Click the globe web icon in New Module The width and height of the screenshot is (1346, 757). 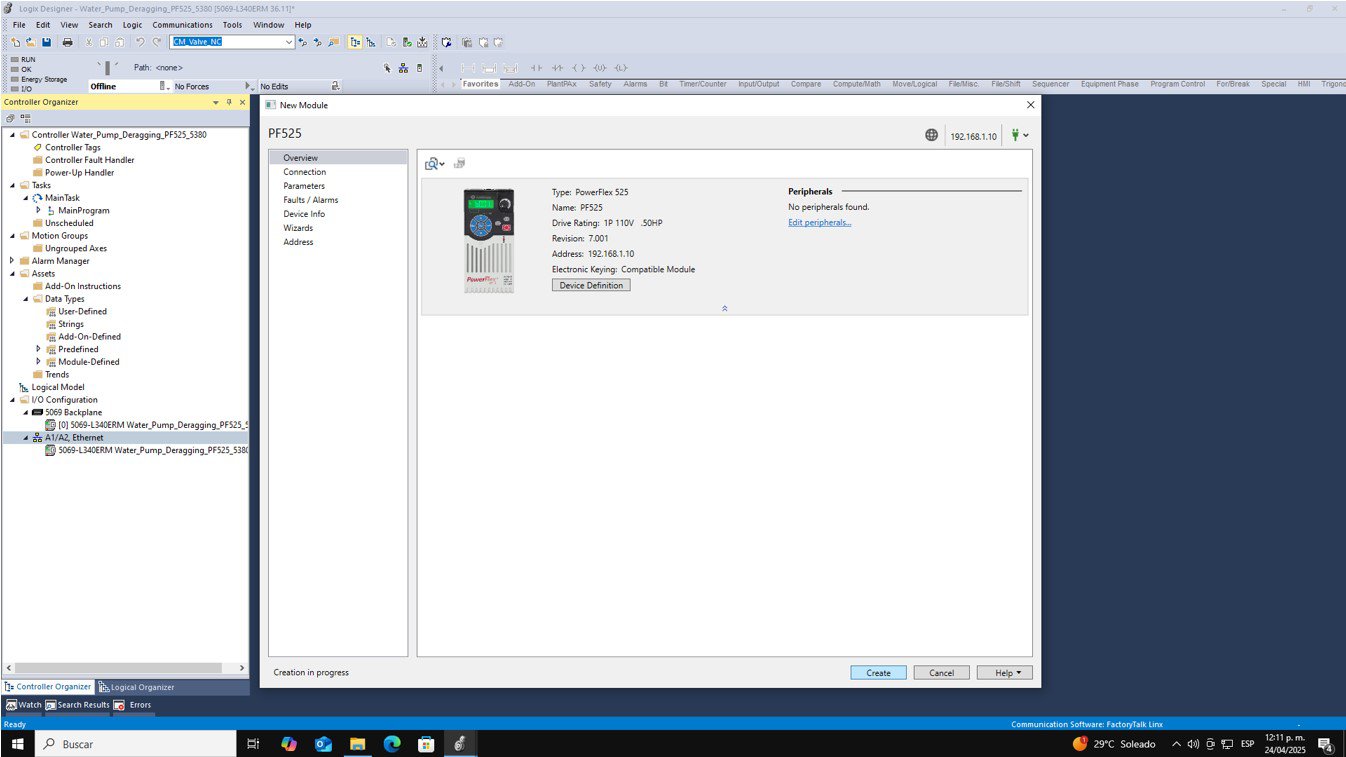pyautogui.click(x=931, y=135)
